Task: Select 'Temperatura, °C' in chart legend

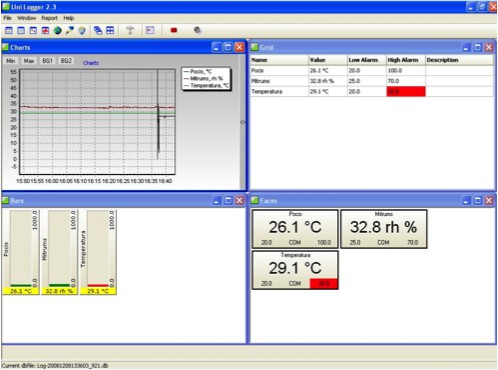Action: click(206, 85)
